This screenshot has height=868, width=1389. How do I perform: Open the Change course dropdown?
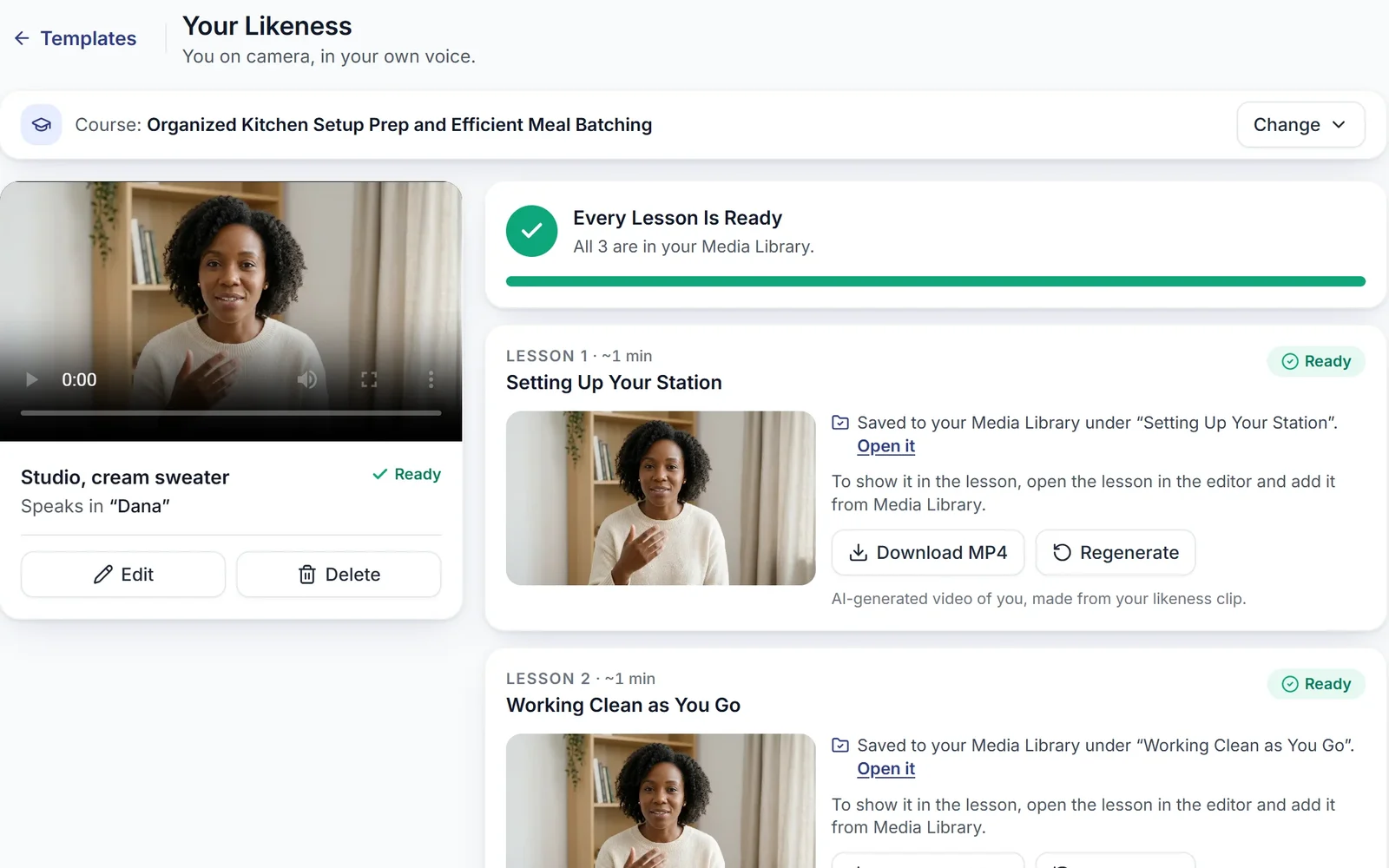(1300, 125)
